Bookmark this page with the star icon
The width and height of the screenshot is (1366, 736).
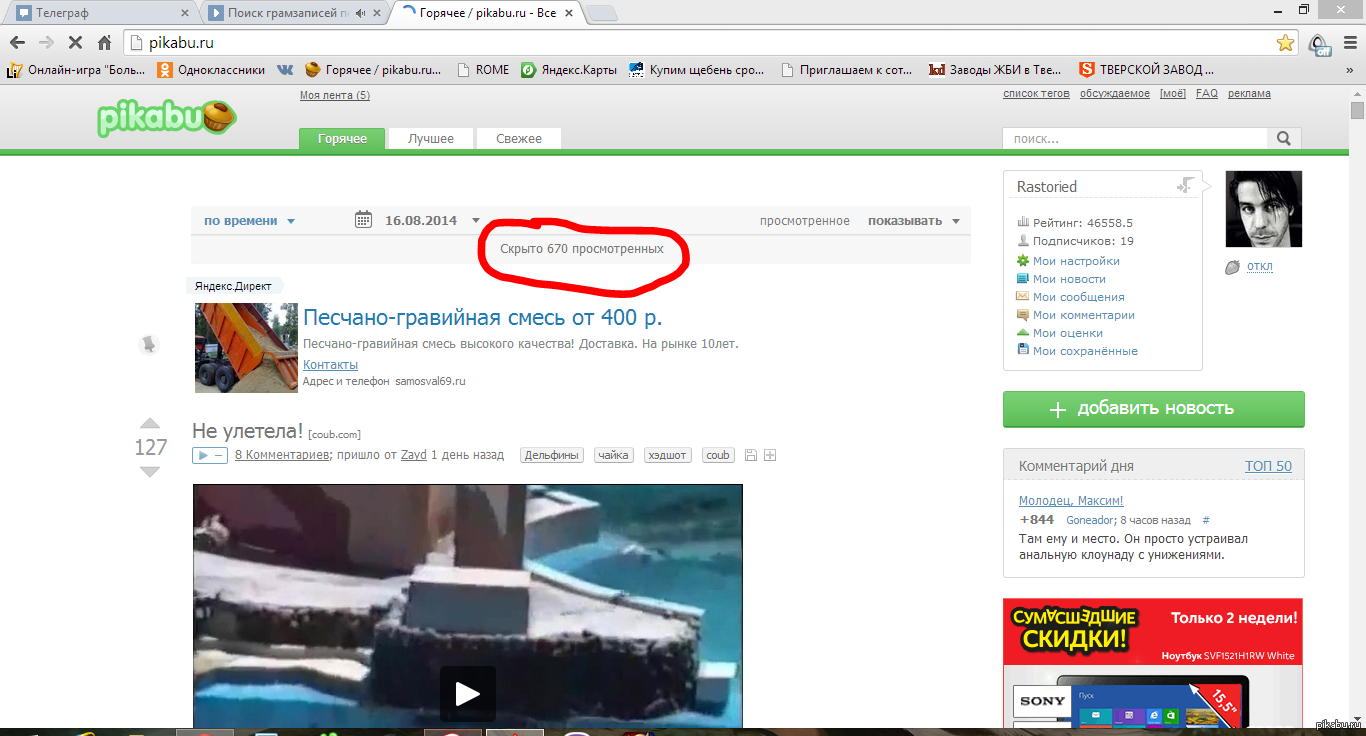click(x=1285, y=43)
